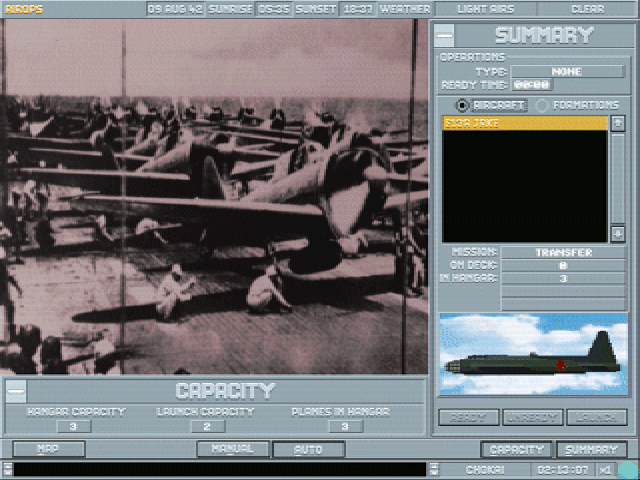The width and height of the screenshot is (640, 480).
Task: Open the Map view
Action: point(48,450)
